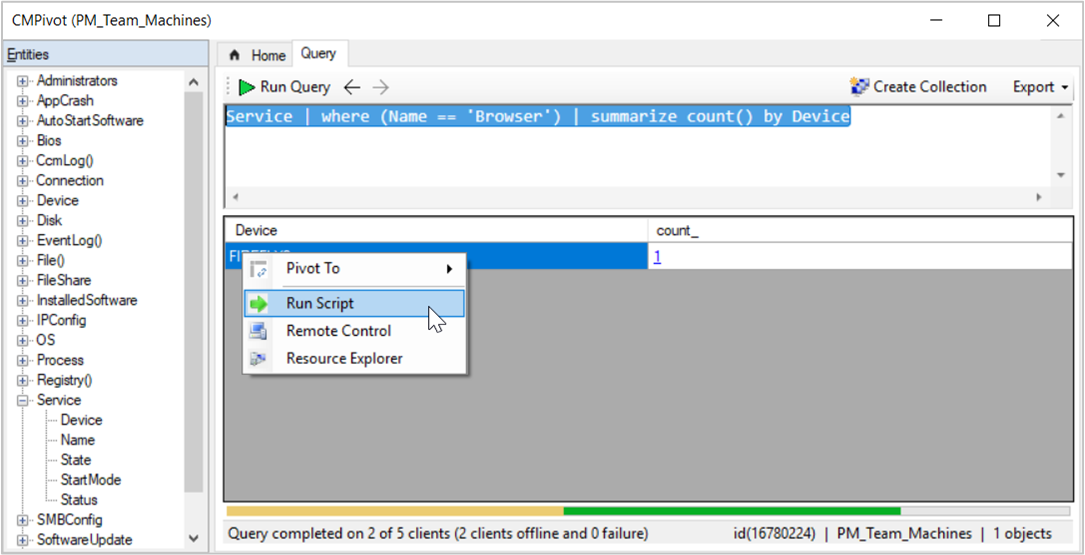Expand the SMBConfig entity node
This screenshot has height=555, width=1085.
click(24, 520)
